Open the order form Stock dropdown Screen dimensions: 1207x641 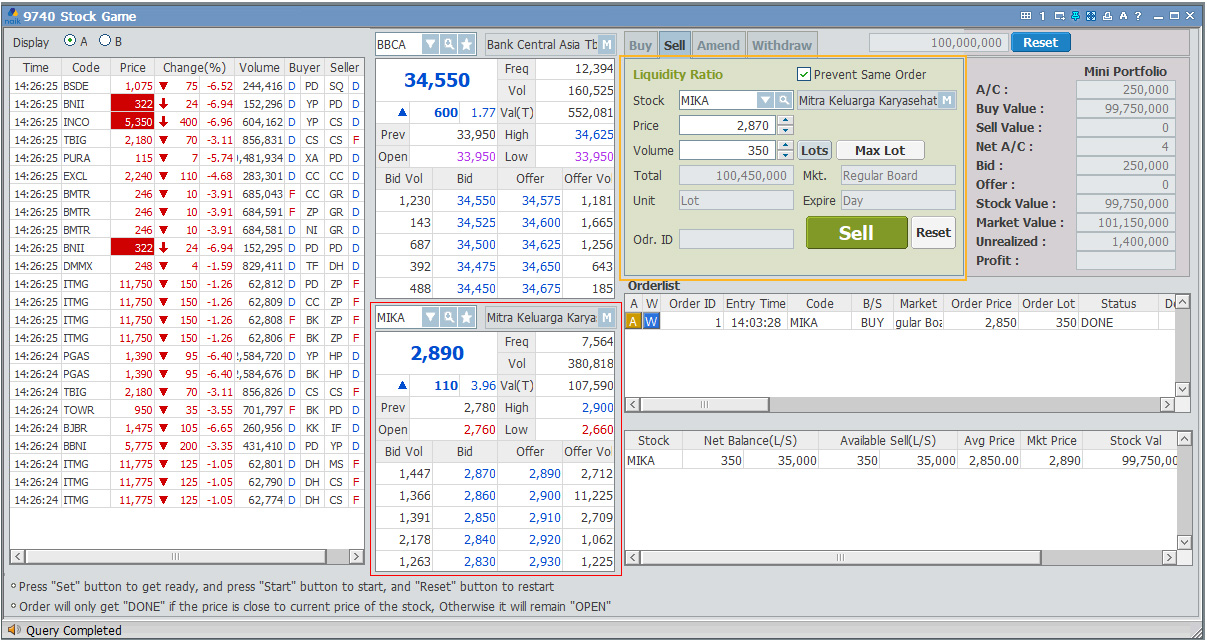(765, 100)
